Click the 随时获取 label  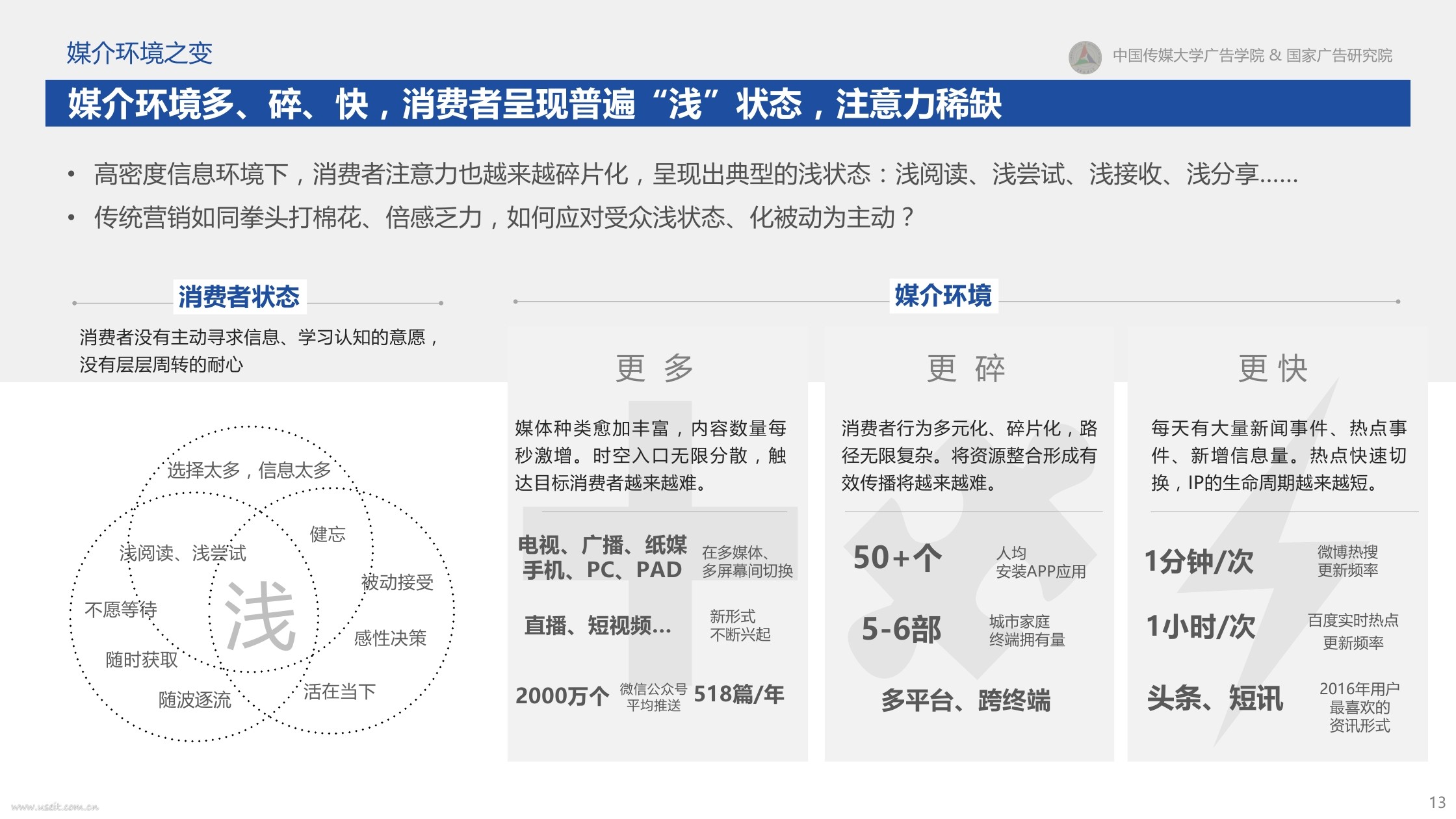click(x=142, y=660)
